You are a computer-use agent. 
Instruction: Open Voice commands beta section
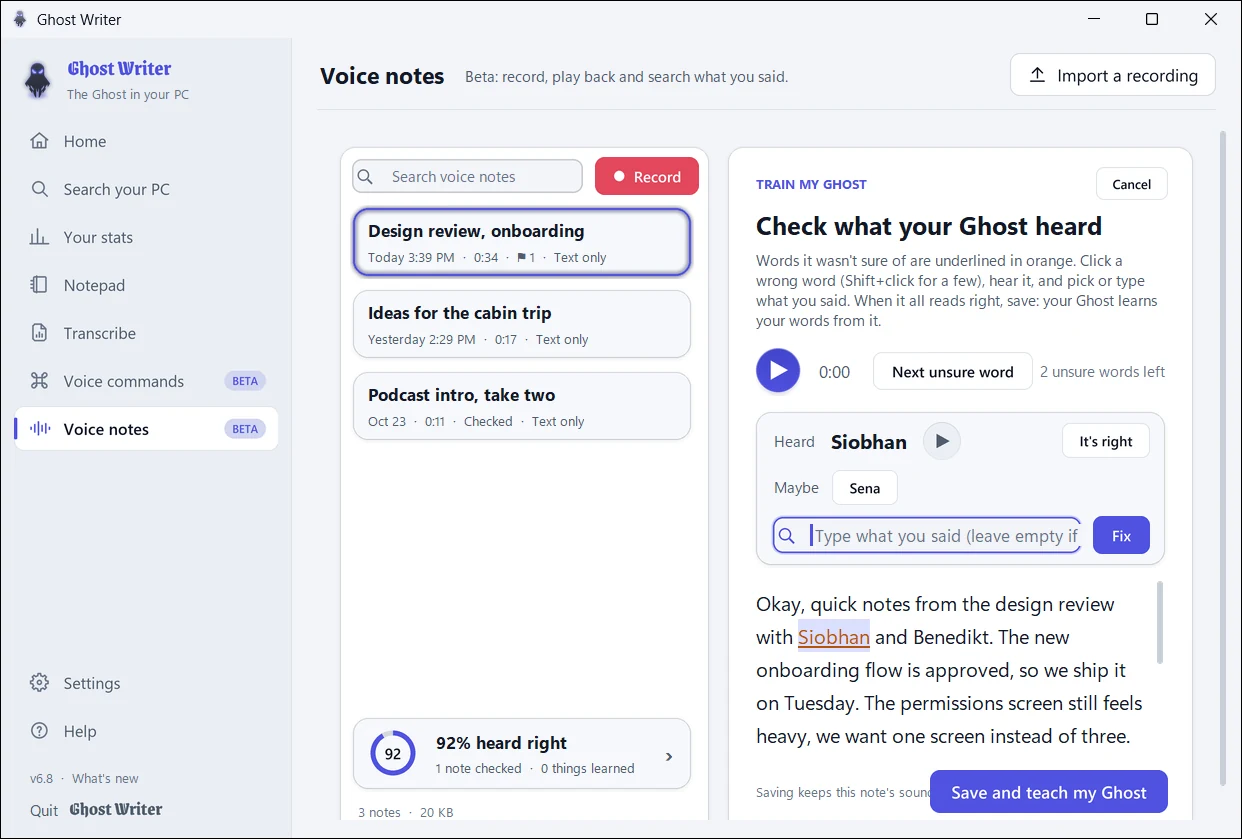pyautogui.click(x=146, y=381)
